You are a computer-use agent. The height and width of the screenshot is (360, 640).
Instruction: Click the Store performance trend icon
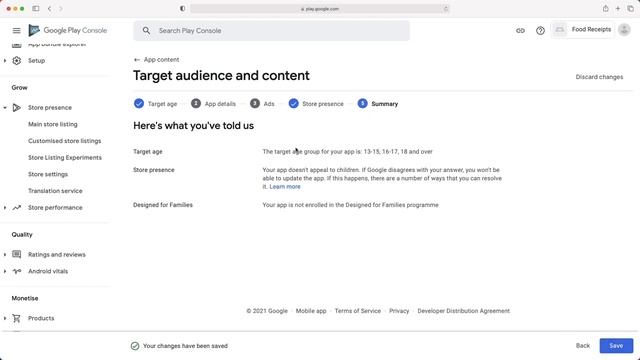coord(16,208)
